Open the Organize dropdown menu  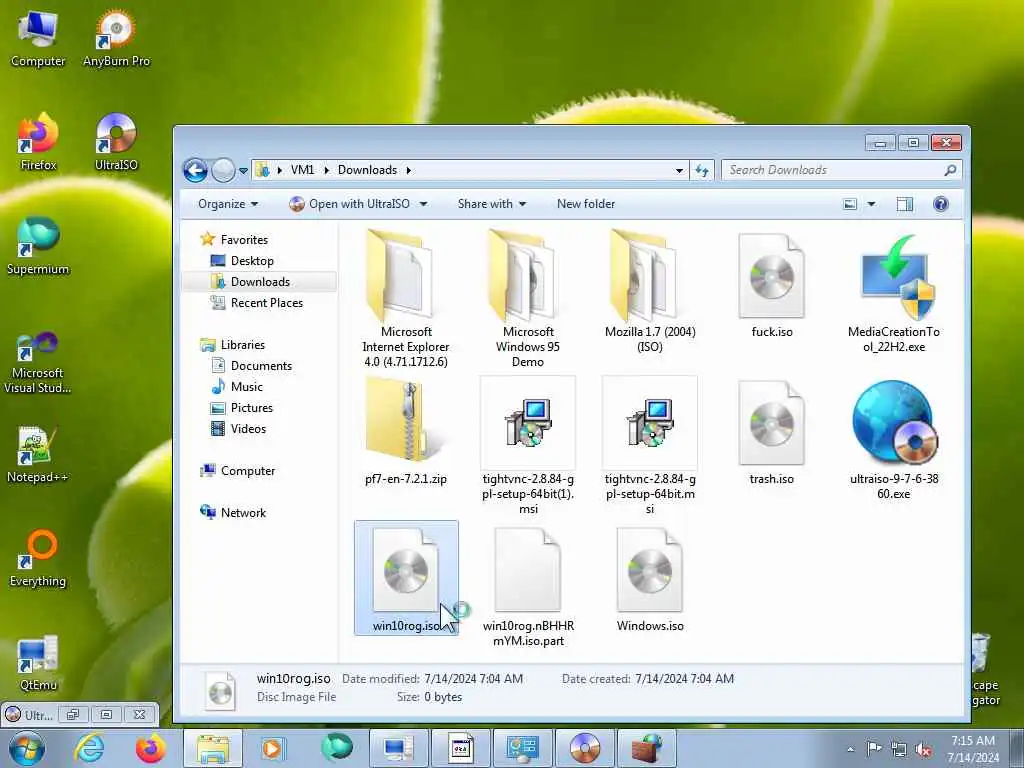(x=228, y=204)
